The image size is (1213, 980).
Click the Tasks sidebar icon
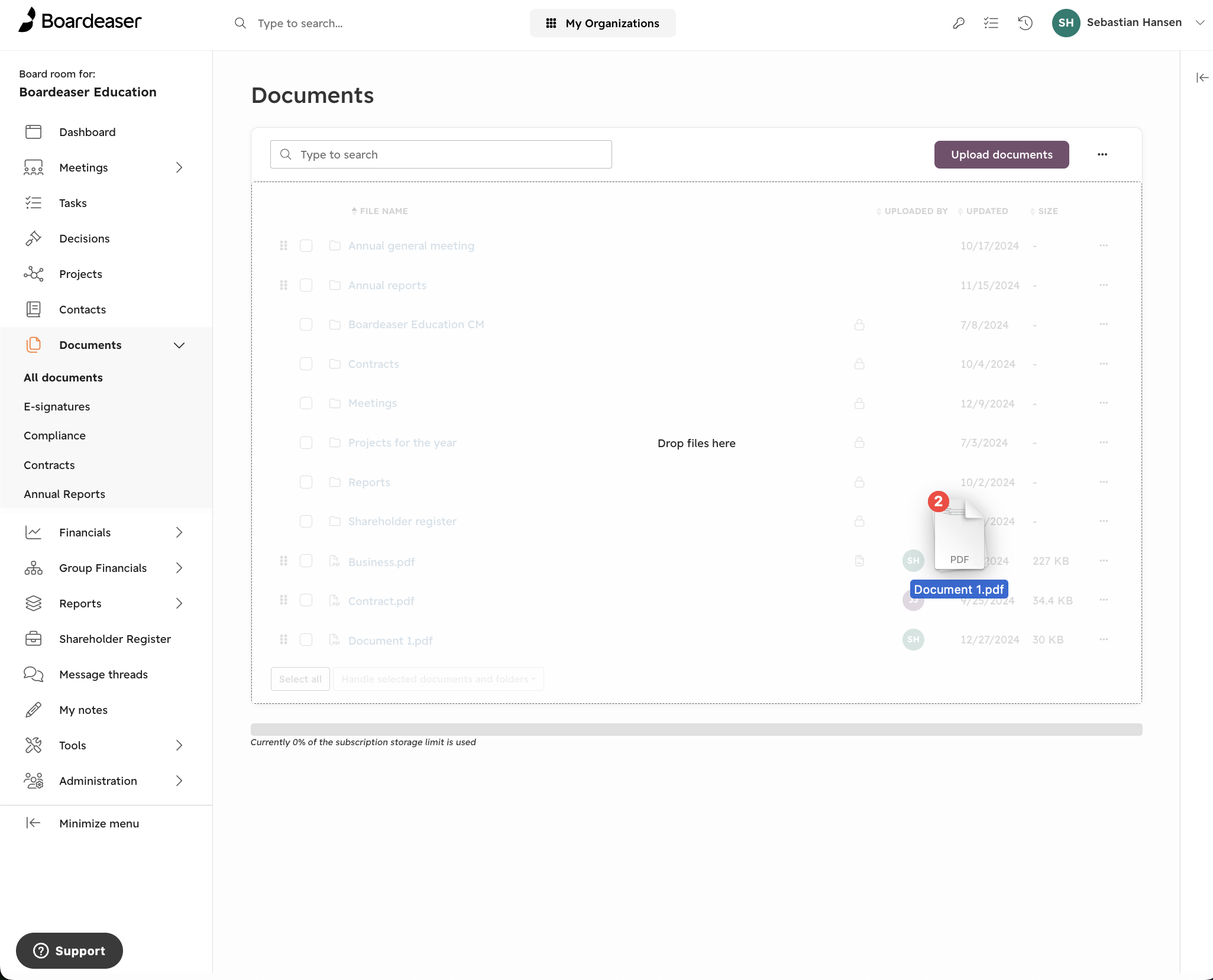[x=34, y=203]
